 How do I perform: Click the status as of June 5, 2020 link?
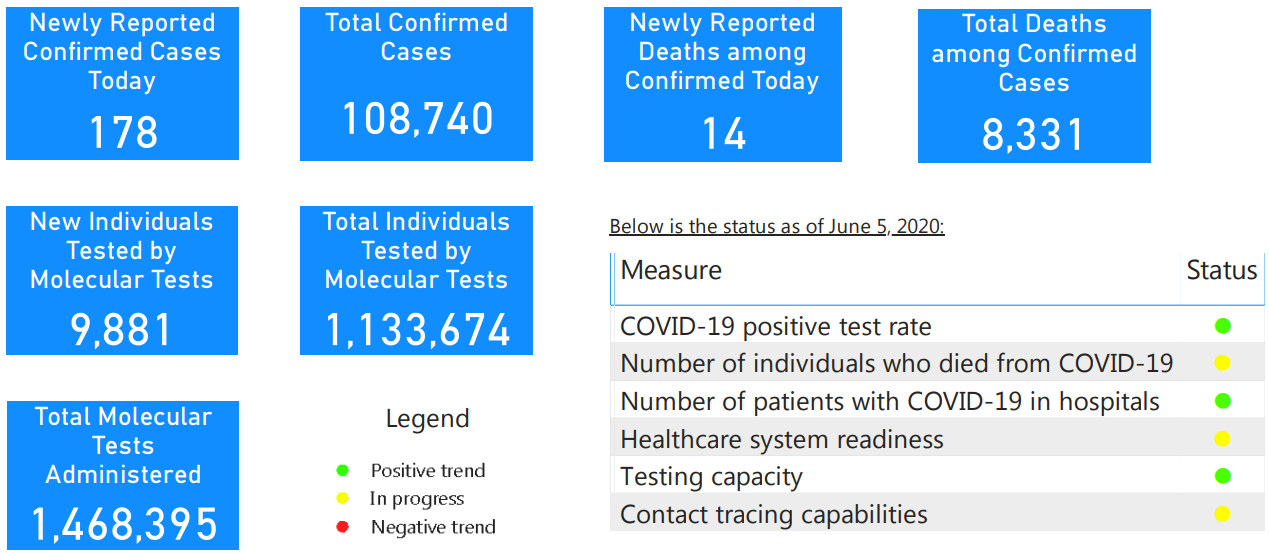pyautogui.click(x=777, y=226)
